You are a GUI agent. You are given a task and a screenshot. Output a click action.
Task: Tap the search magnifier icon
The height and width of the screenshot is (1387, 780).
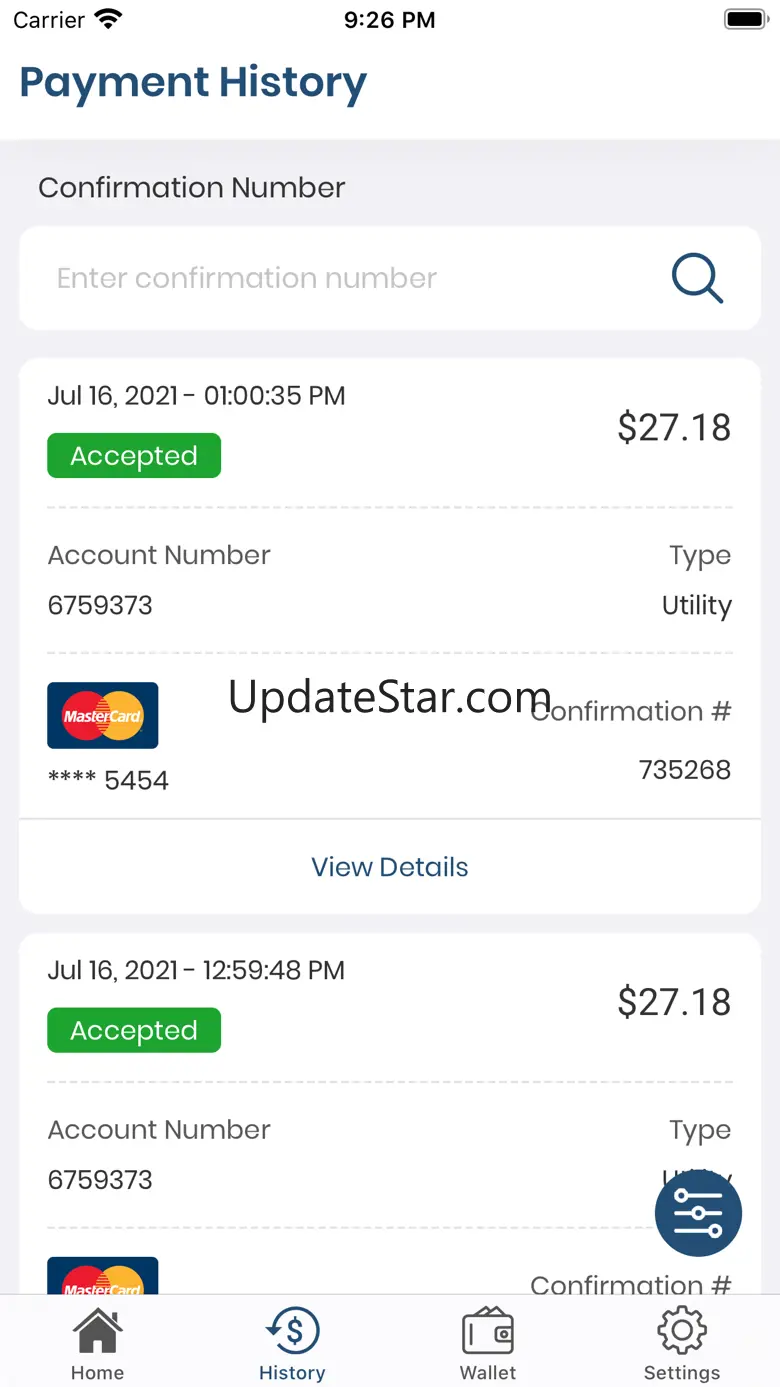pos(697,278)
